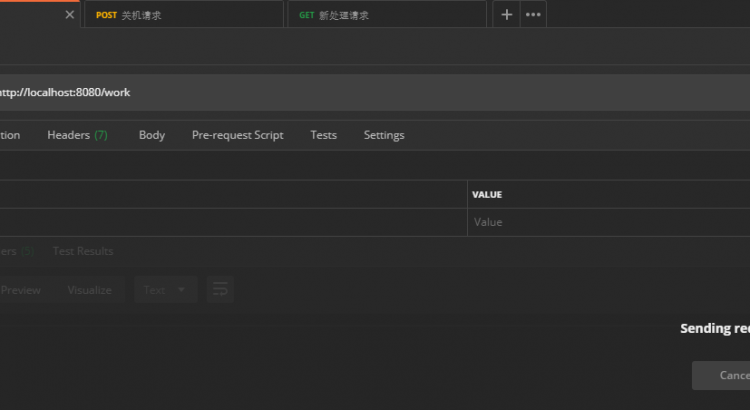Open the Headers (7) request tab
This screenshot has width=750, height=410.
tap(77, 135)
